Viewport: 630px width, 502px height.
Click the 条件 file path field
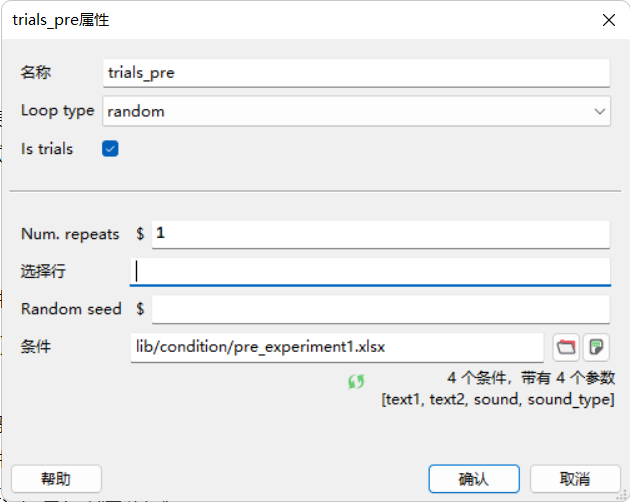(x=337, y=347)
